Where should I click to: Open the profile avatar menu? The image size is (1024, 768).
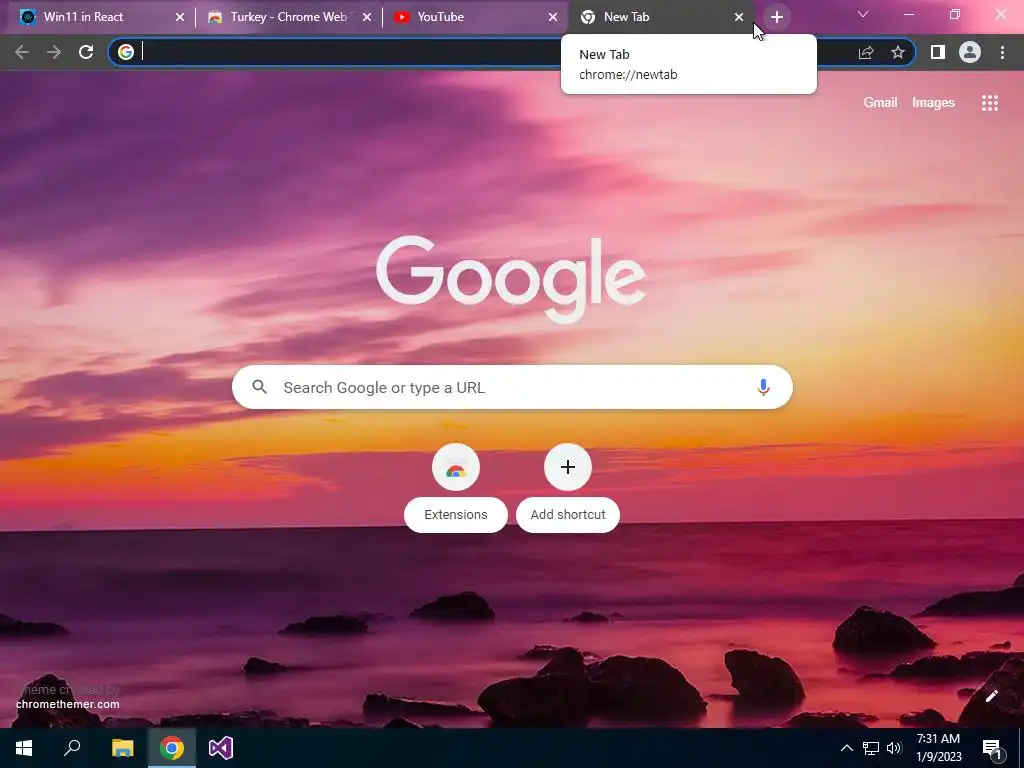click(x=970, y=52)
